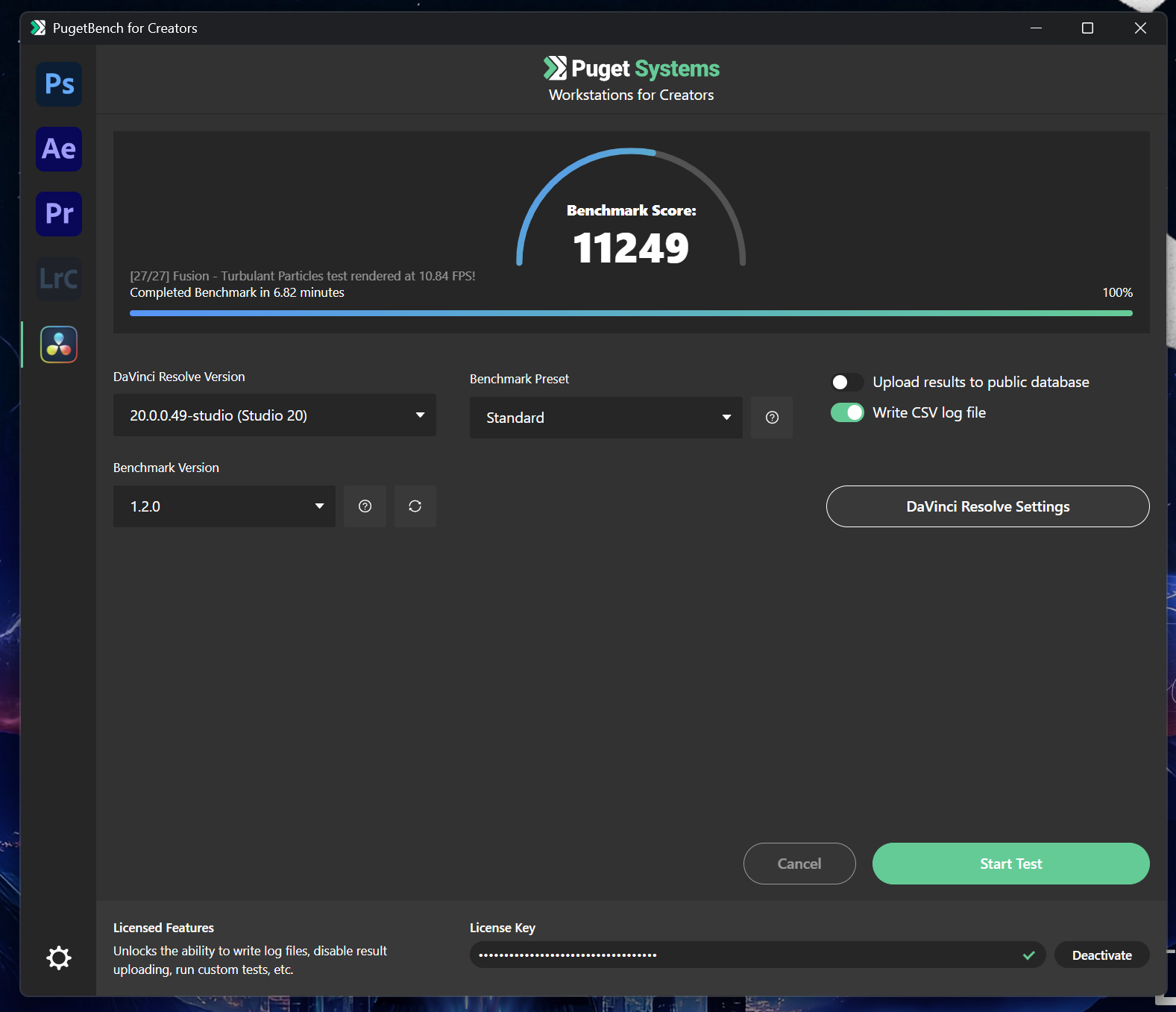Open the Benchmark Preset dropdown
This screenshot has height=1012, width=1176.
(606, 418)
